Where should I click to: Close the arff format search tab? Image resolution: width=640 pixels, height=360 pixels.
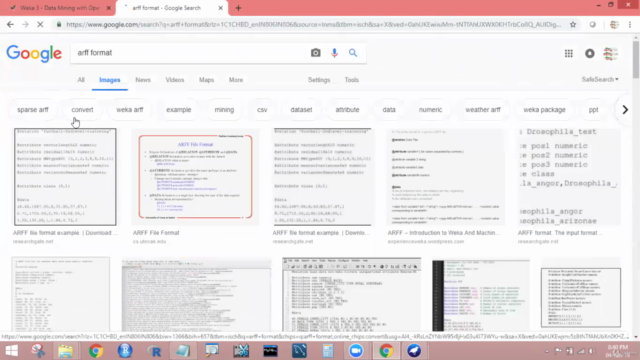point(220,8)
